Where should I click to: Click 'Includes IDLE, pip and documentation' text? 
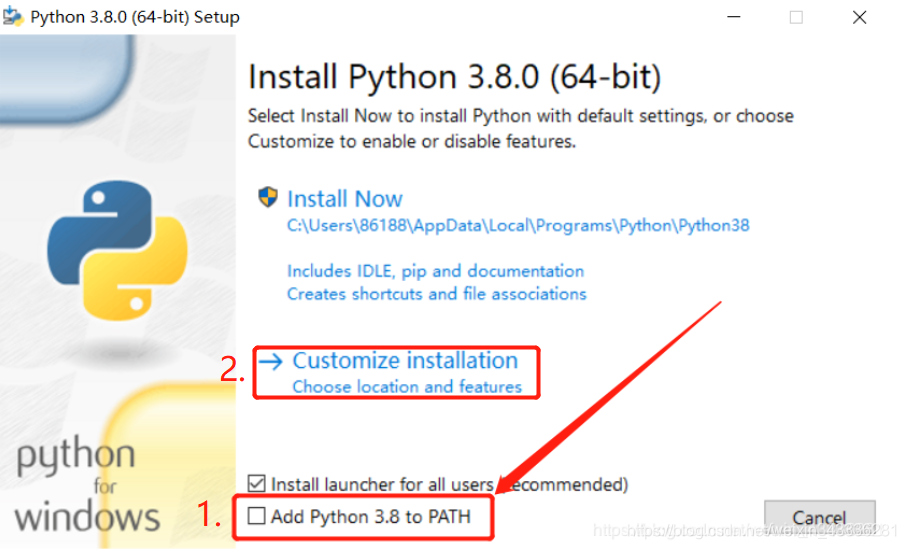point(435,271)
